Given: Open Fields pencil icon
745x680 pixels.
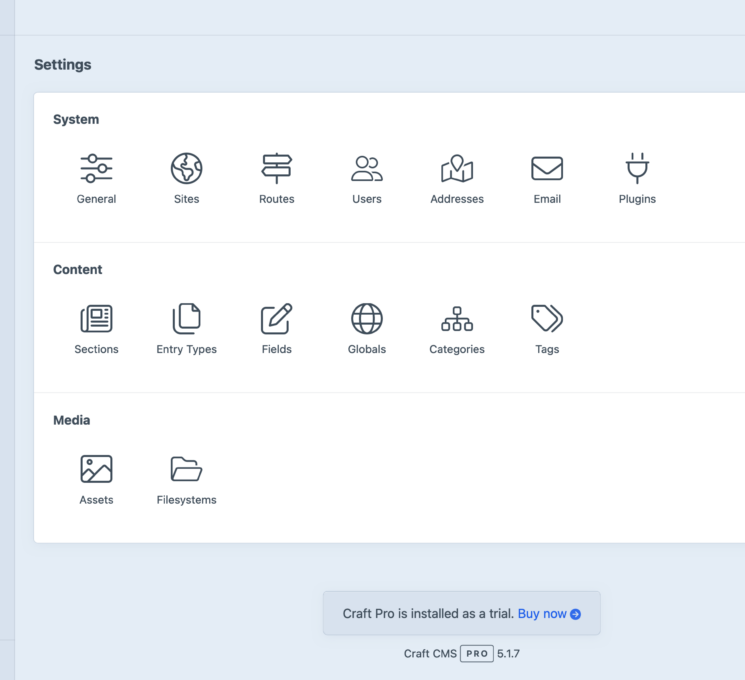Looking at the screenshot, I should [x=277, y=318].
